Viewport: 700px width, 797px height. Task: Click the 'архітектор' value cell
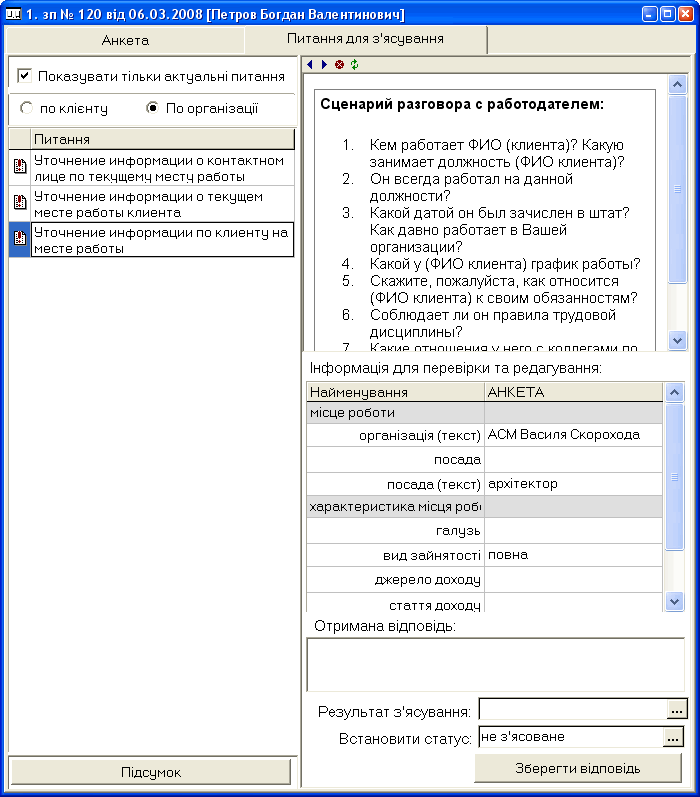573,484
